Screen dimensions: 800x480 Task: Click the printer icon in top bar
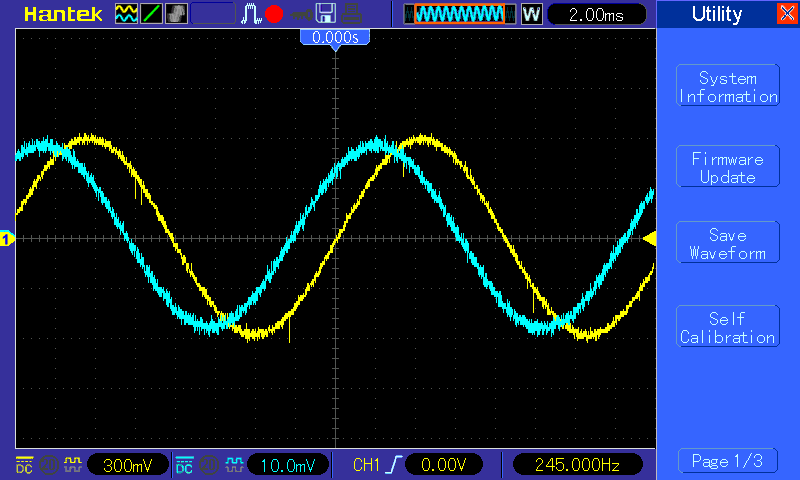click(352, 14)
